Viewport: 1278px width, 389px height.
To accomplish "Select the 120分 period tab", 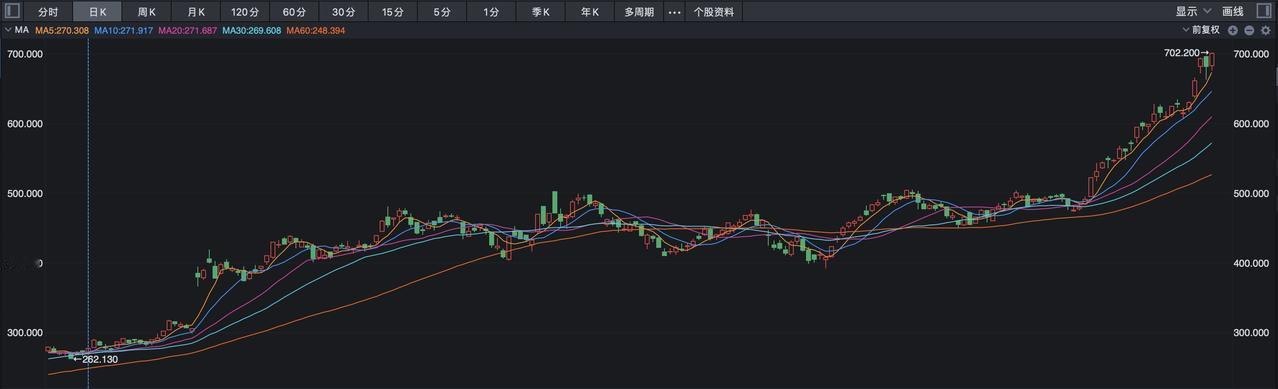I will pyautogui.click(x=245, y=12).
